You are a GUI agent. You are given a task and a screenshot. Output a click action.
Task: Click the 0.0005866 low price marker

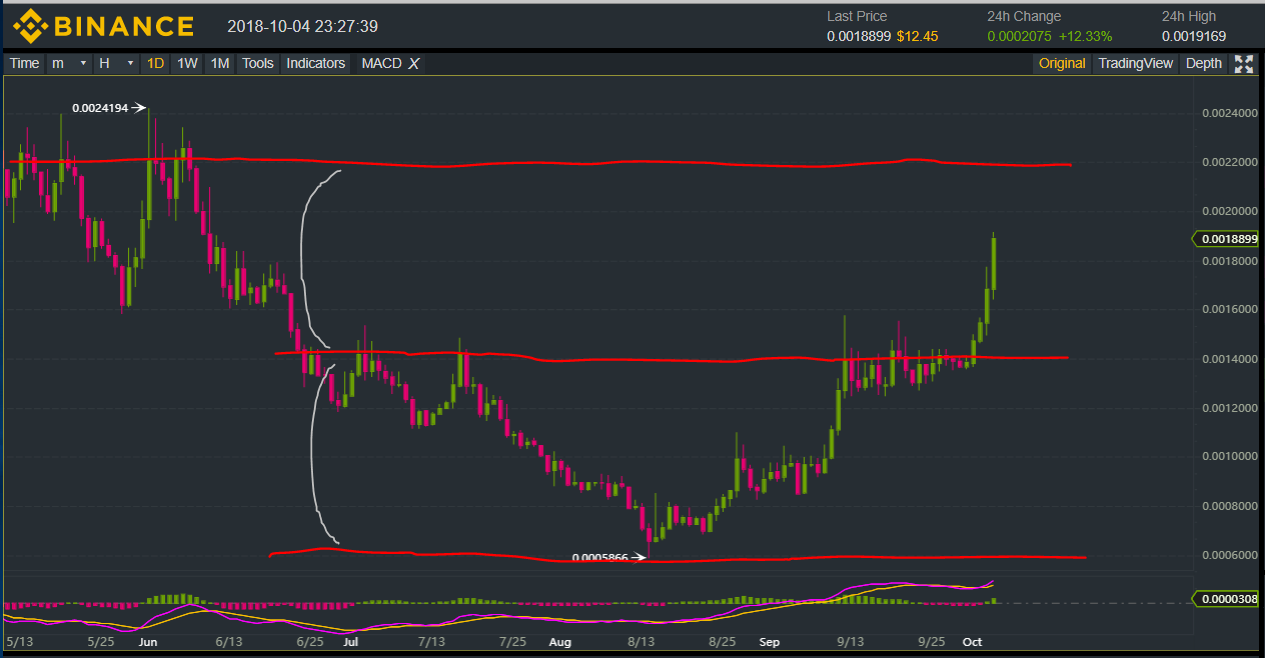pos(600,558)
